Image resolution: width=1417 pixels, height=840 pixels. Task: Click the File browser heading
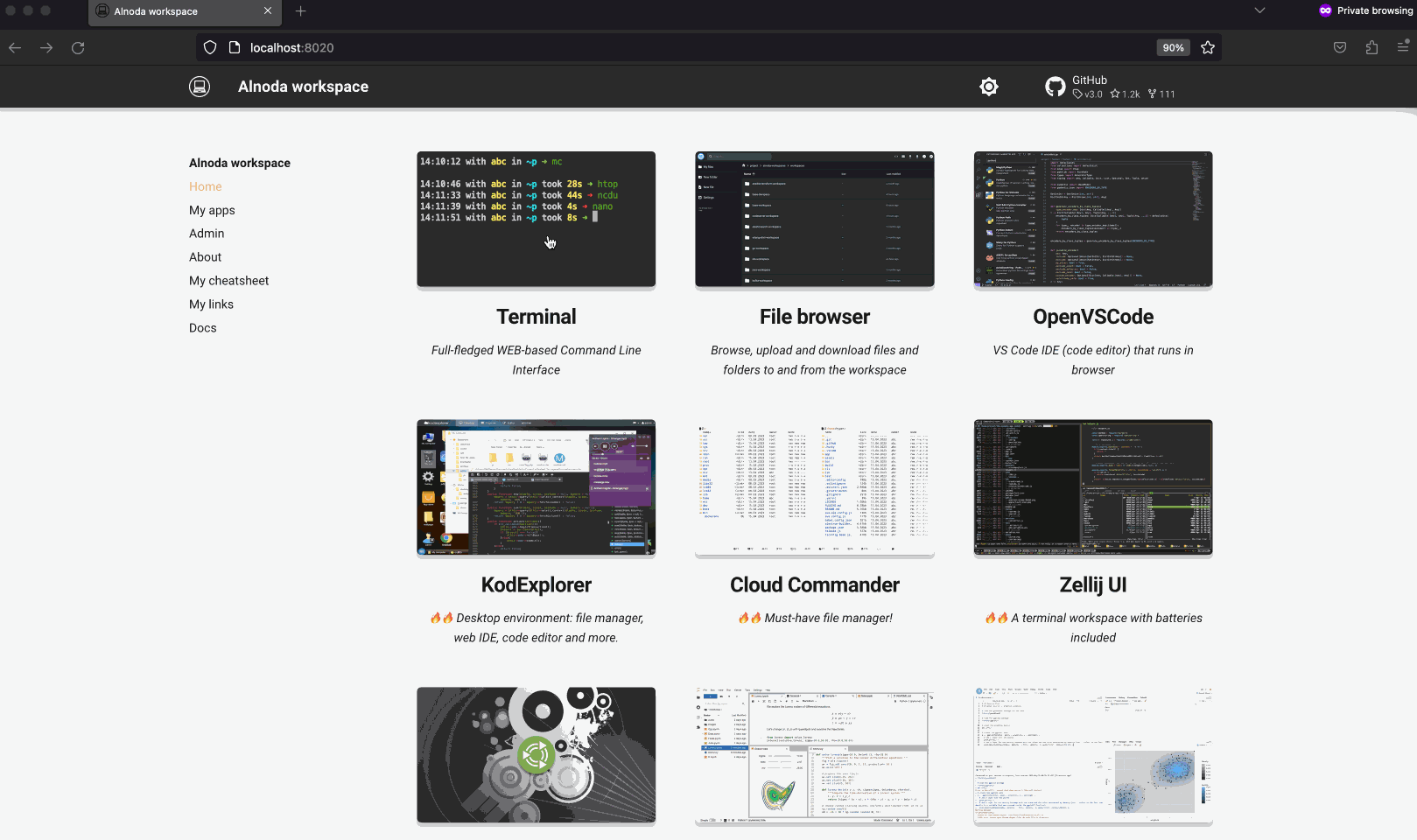[815, 317]
